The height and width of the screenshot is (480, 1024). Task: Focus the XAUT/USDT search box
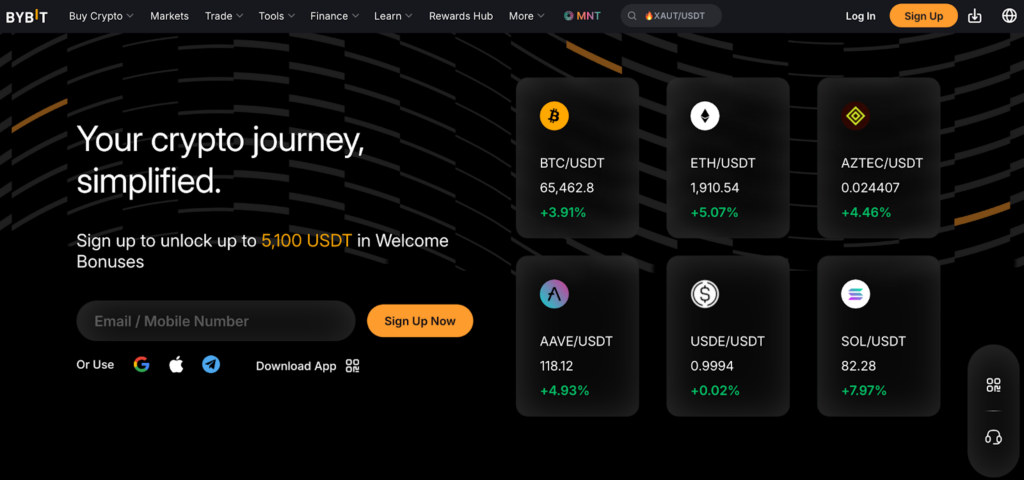click(671, 16)
